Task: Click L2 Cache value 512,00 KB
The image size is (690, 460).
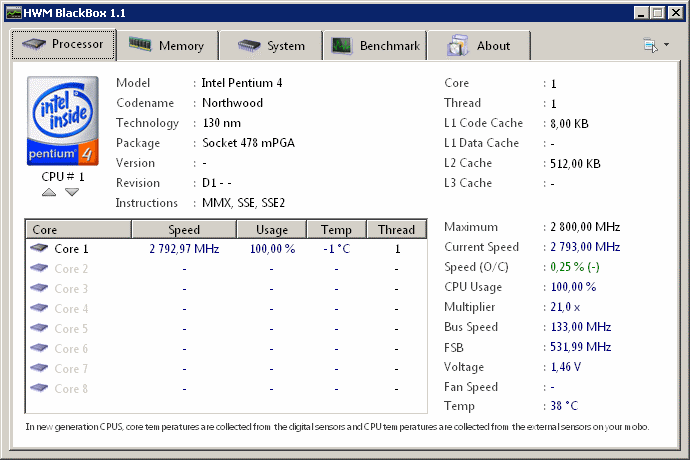Action: pyautogui.click(x=575, y=164)
